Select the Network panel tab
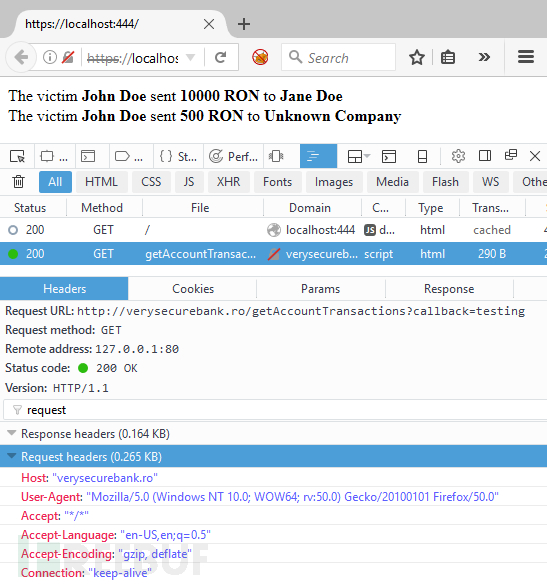547x584 pixels. click(x=318, y=156)
